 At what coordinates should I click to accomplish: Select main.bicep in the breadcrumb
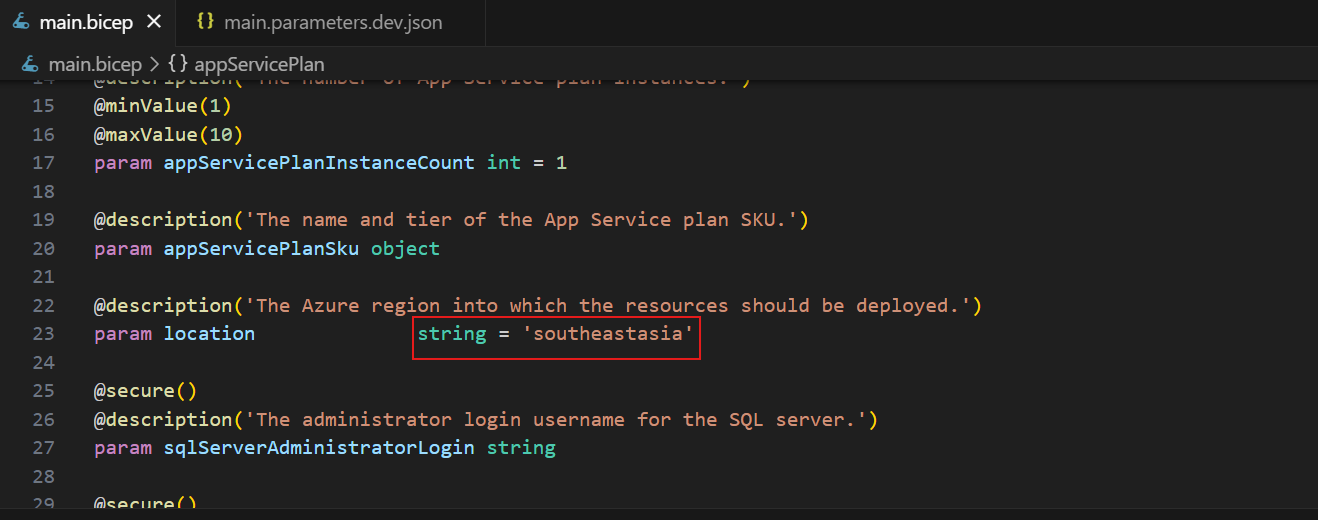click(x=96, y=64)
